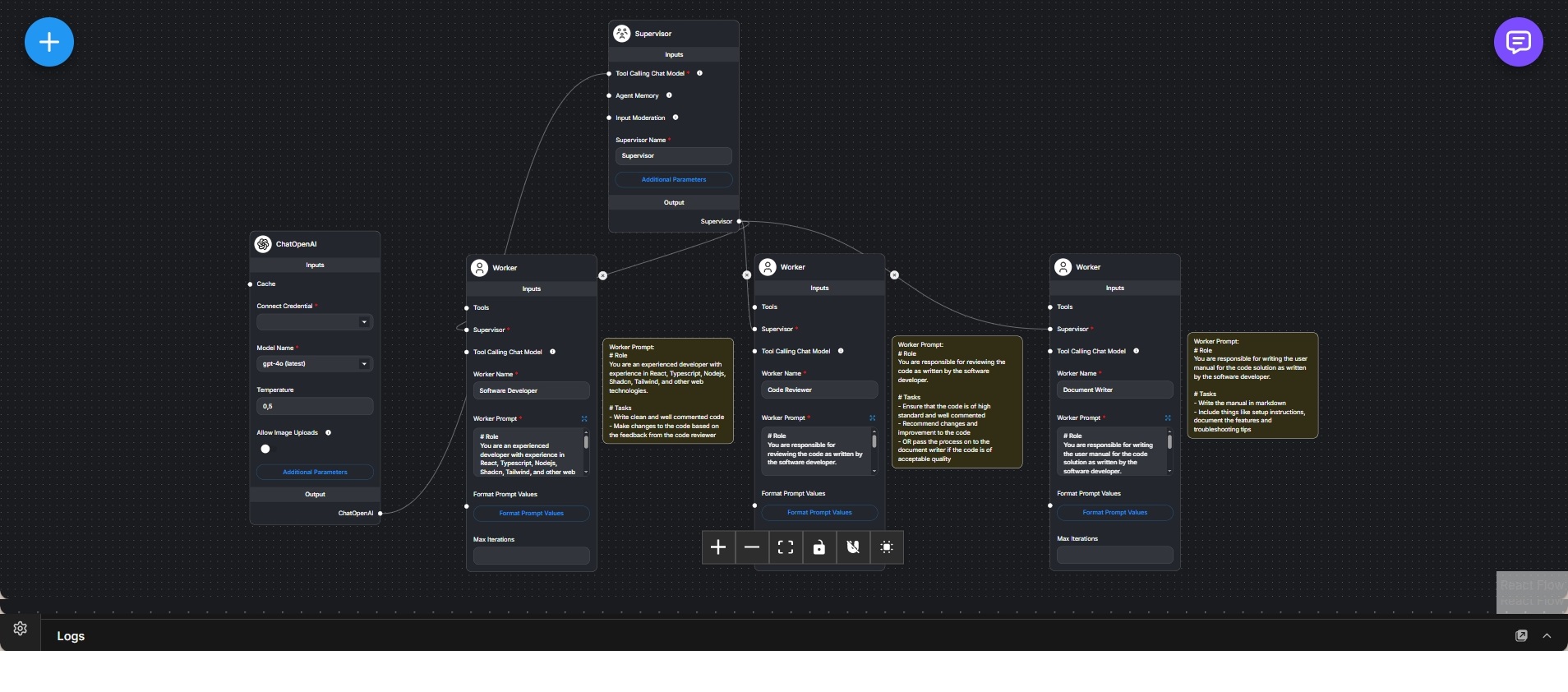This screenshot has width=1568, height=692.
Task: Click Format Prompt Values in Code Reviewer worker
Action: (x=819, y=513)
